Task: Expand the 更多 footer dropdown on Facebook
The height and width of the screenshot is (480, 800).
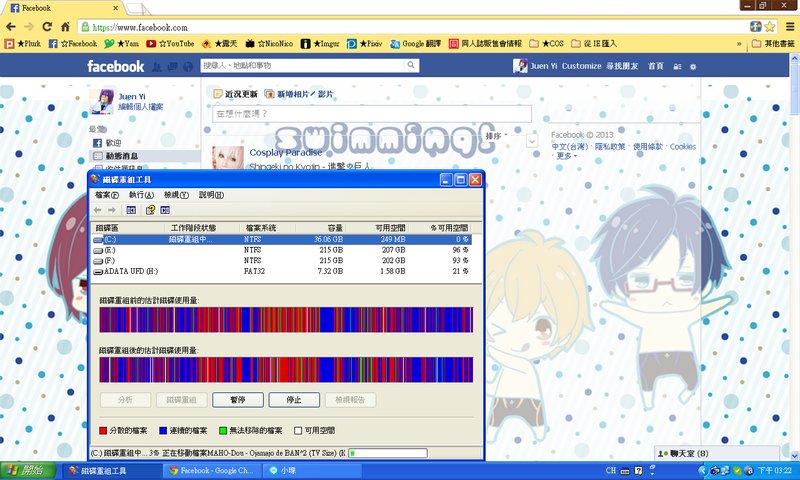Action: 566,156
